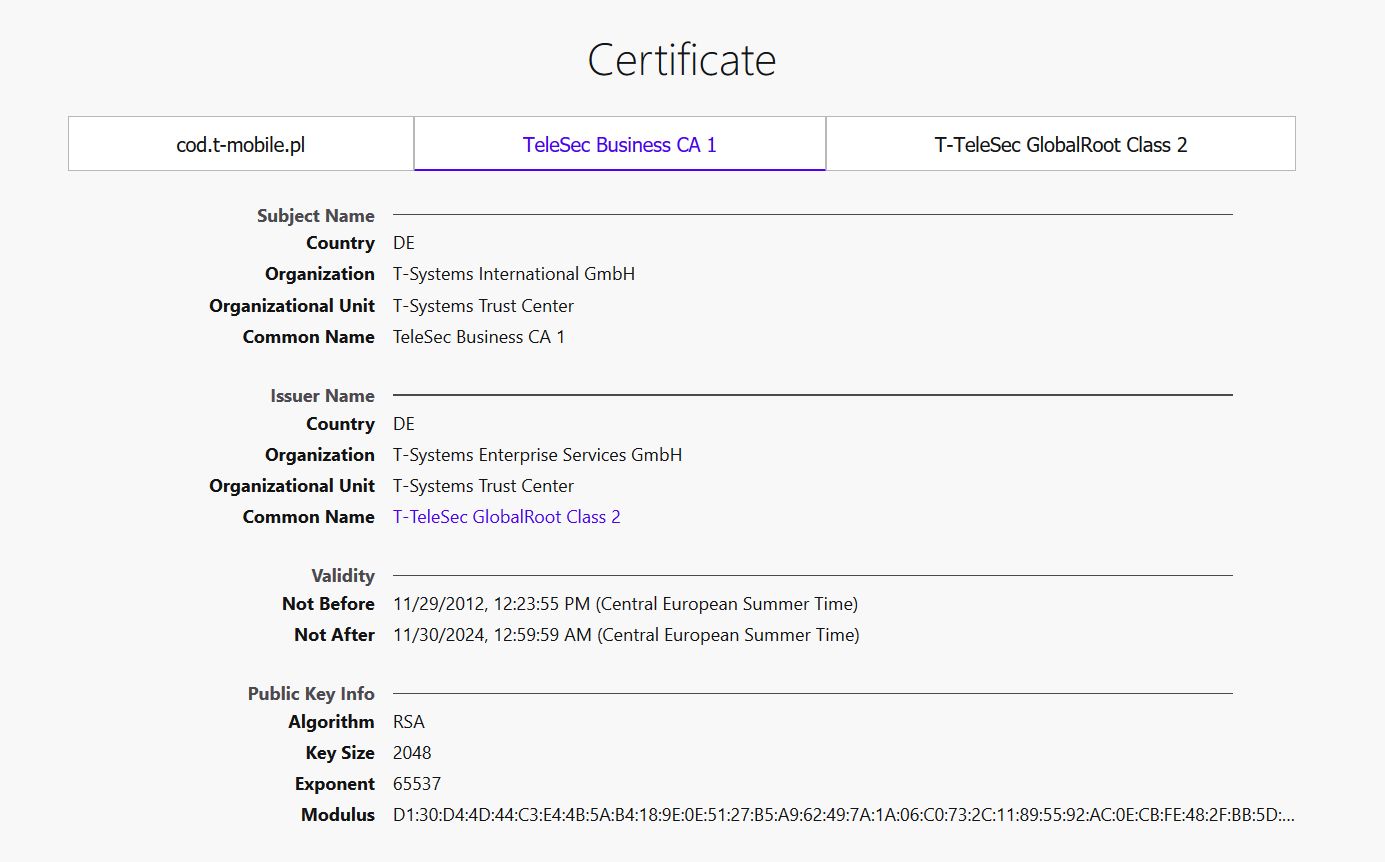Click the subject Common Name value text
Viewport: 1385px width, 862px height.
coord(478,337)
